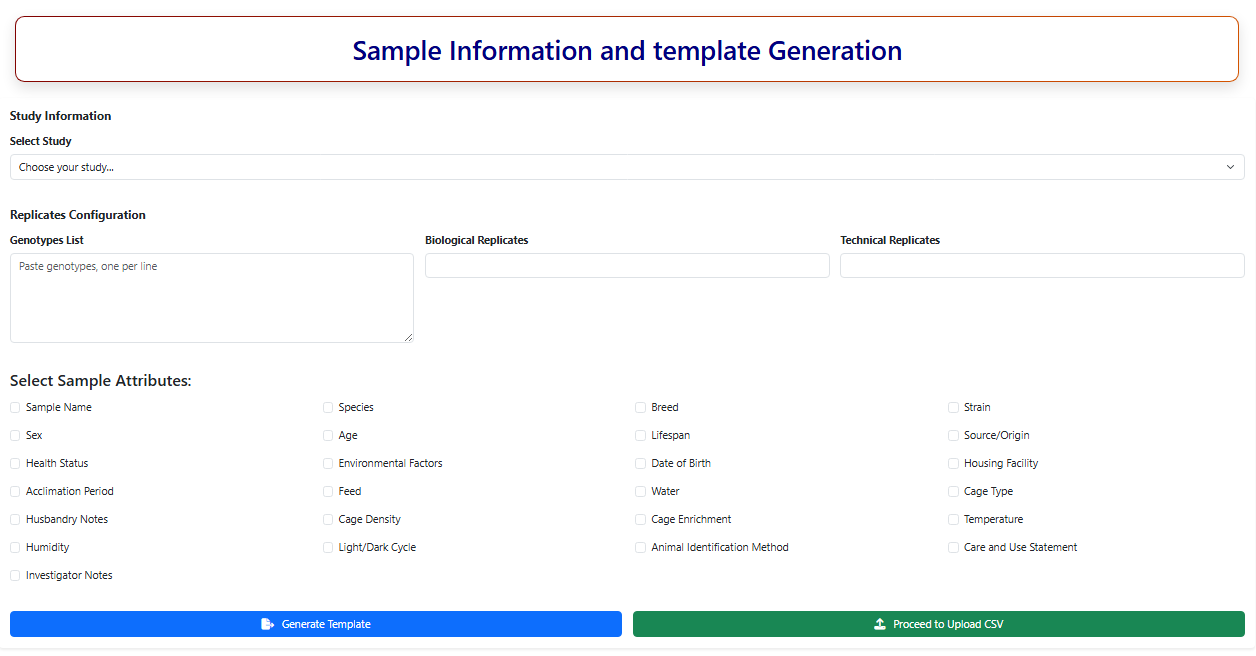Screen dimensions: 1256x656
Task: Select the Strain attribute checkbox
Action: pyautogui.click(x=953, y=408)
